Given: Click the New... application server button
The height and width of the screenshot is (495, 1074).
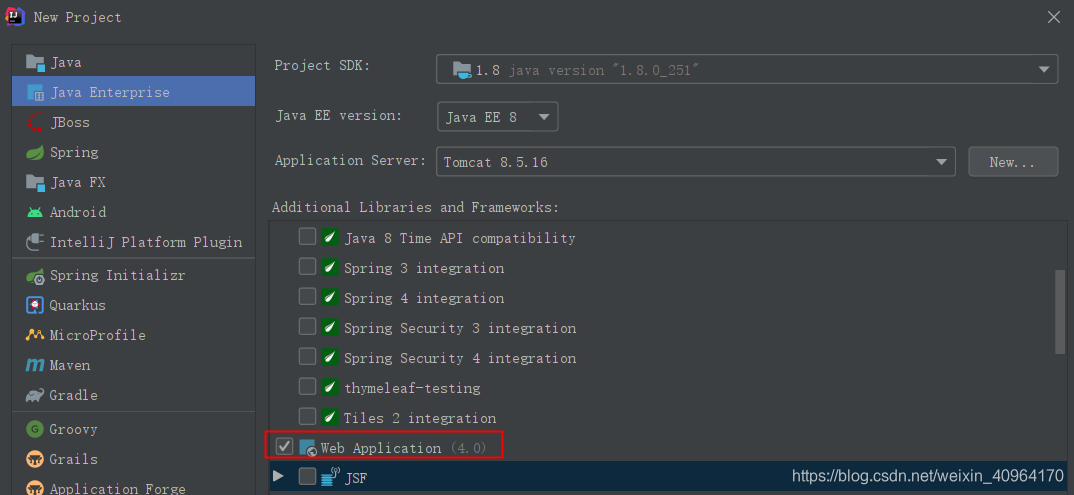Looking at the screenshot, I should click(x=1013, y=162).
